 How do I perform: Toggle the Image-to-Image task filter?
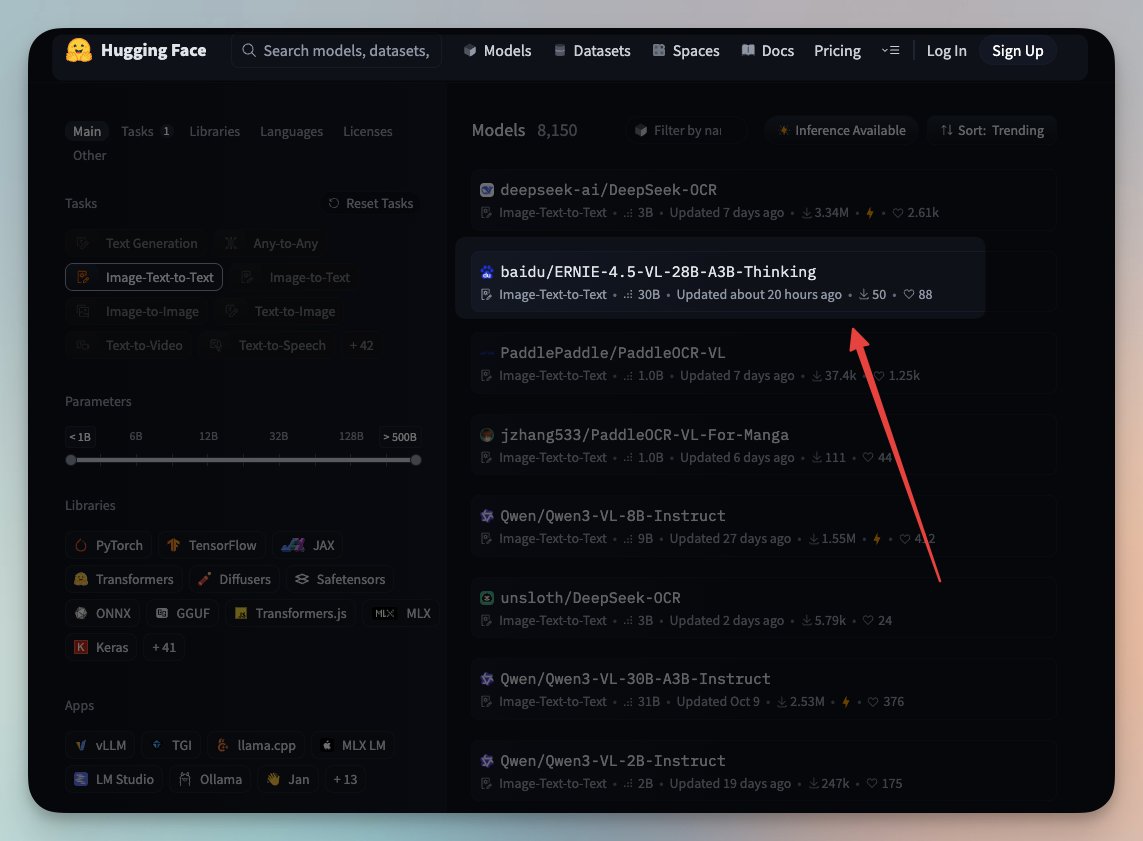click(136, 311)
